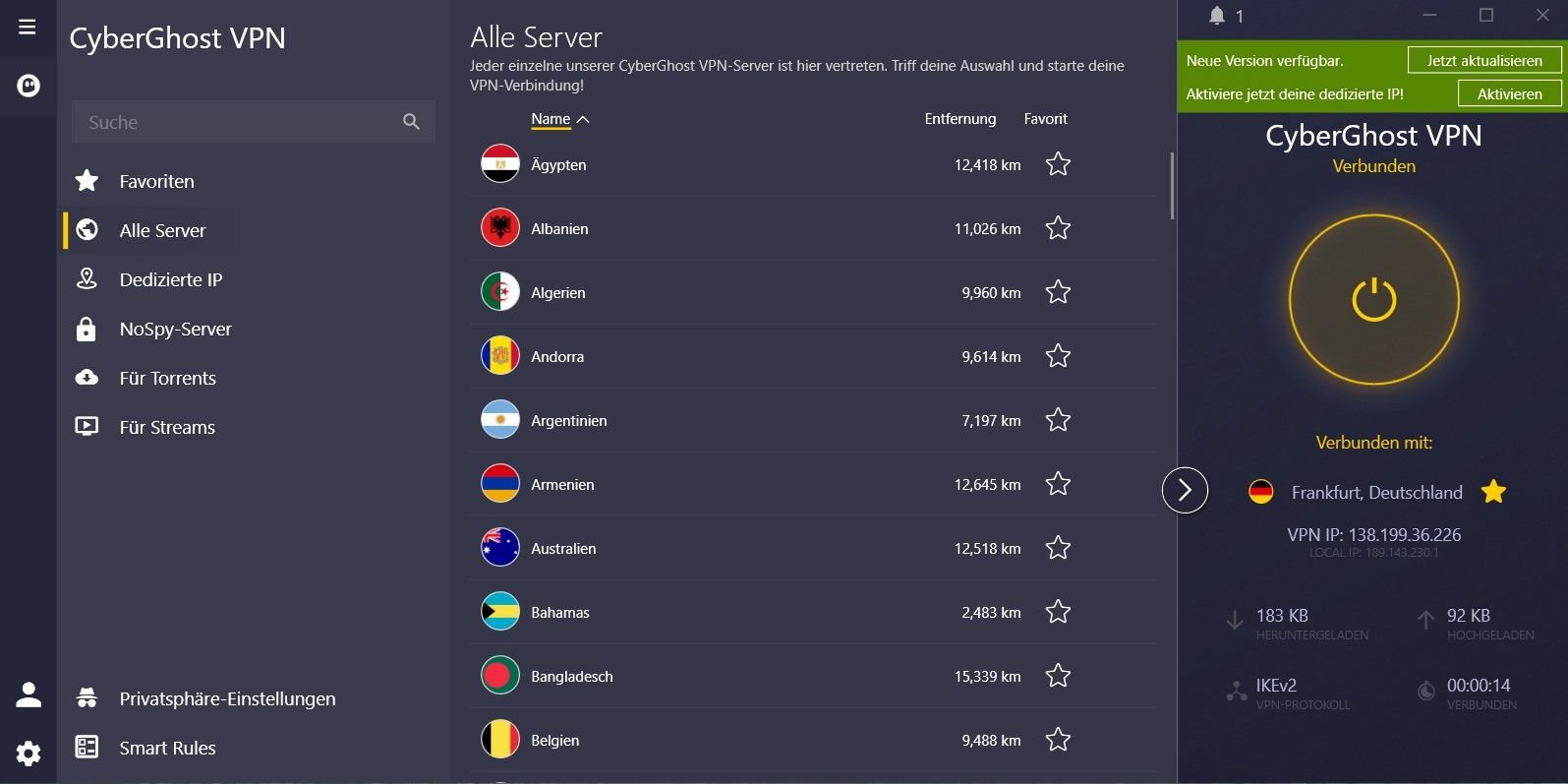The image size is (1568, 784).
Task: Open Für Torrents section
Action: coord(167,378)
